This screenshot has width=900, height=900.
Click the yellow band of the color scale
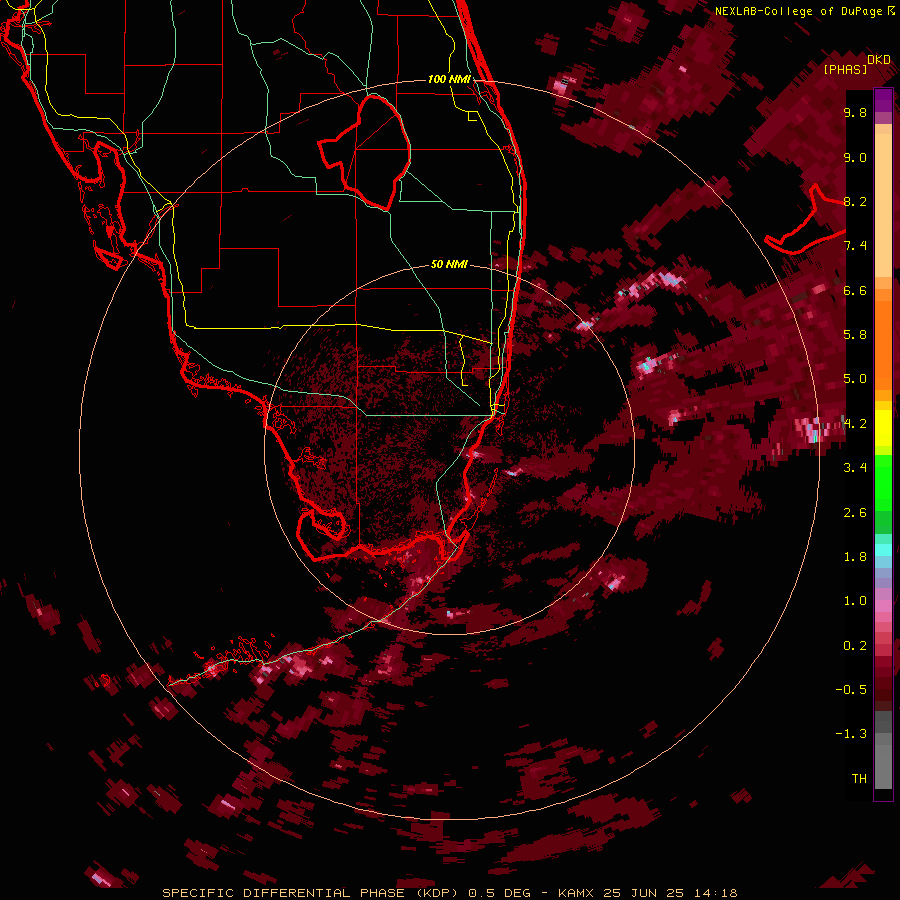click(x=883, y=428)
